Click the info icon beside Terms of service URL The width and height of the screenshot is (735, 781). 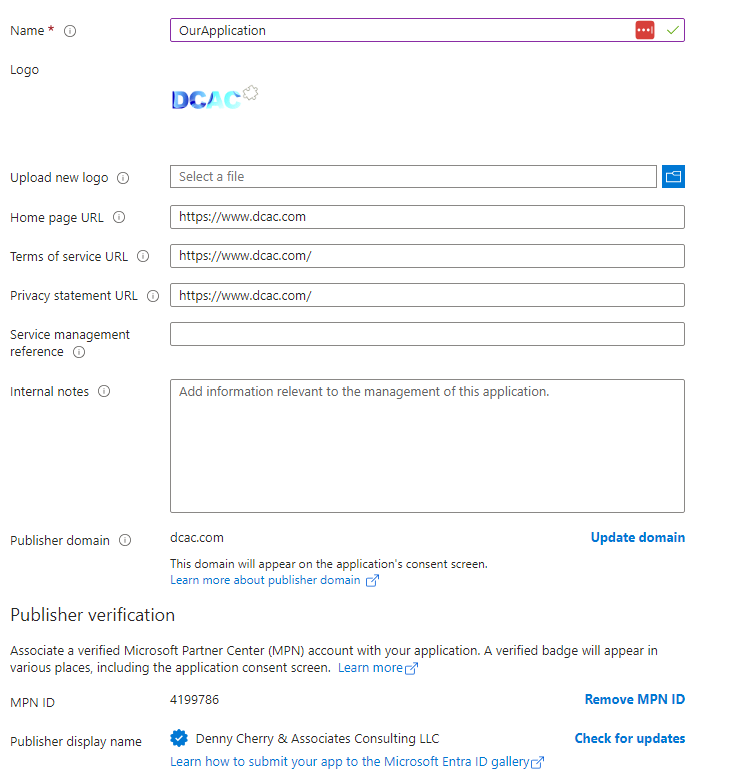(x=143, y=256)
